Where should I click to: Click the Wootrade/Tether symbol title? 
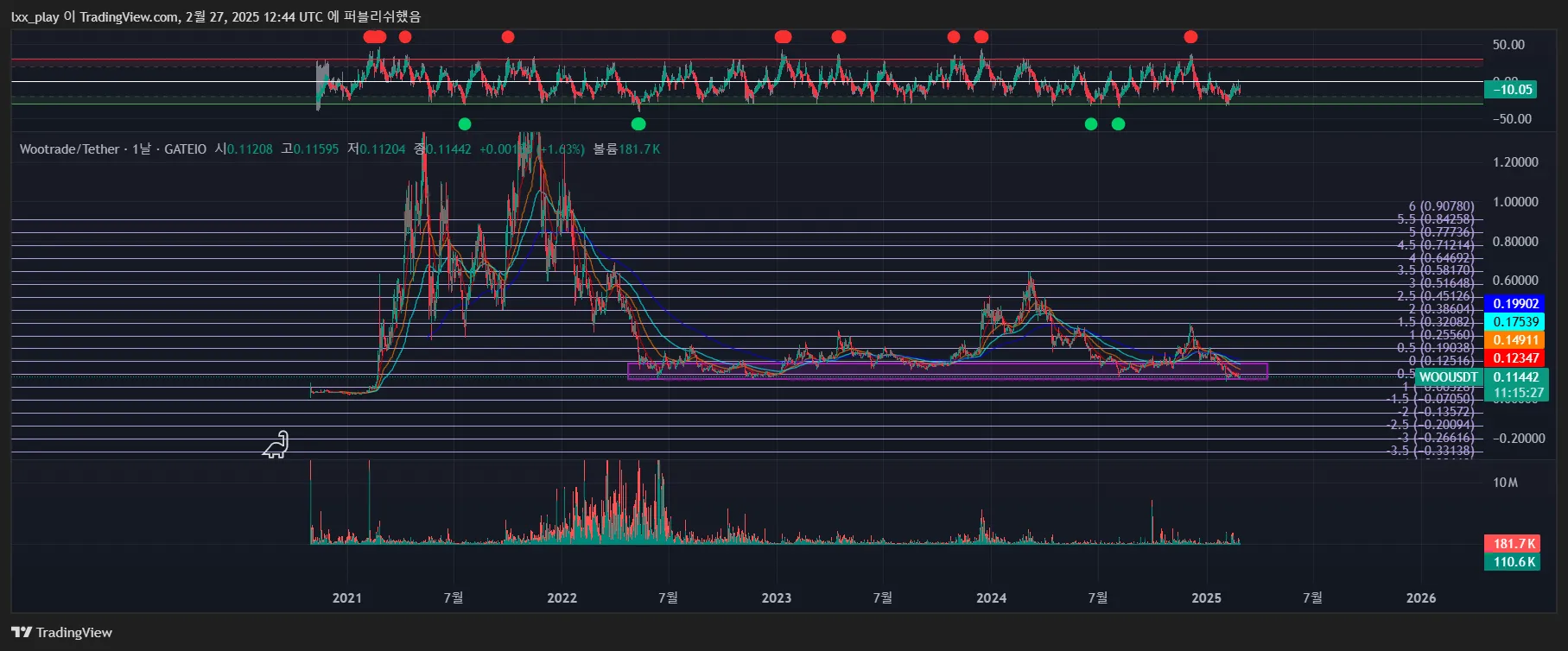69,149
